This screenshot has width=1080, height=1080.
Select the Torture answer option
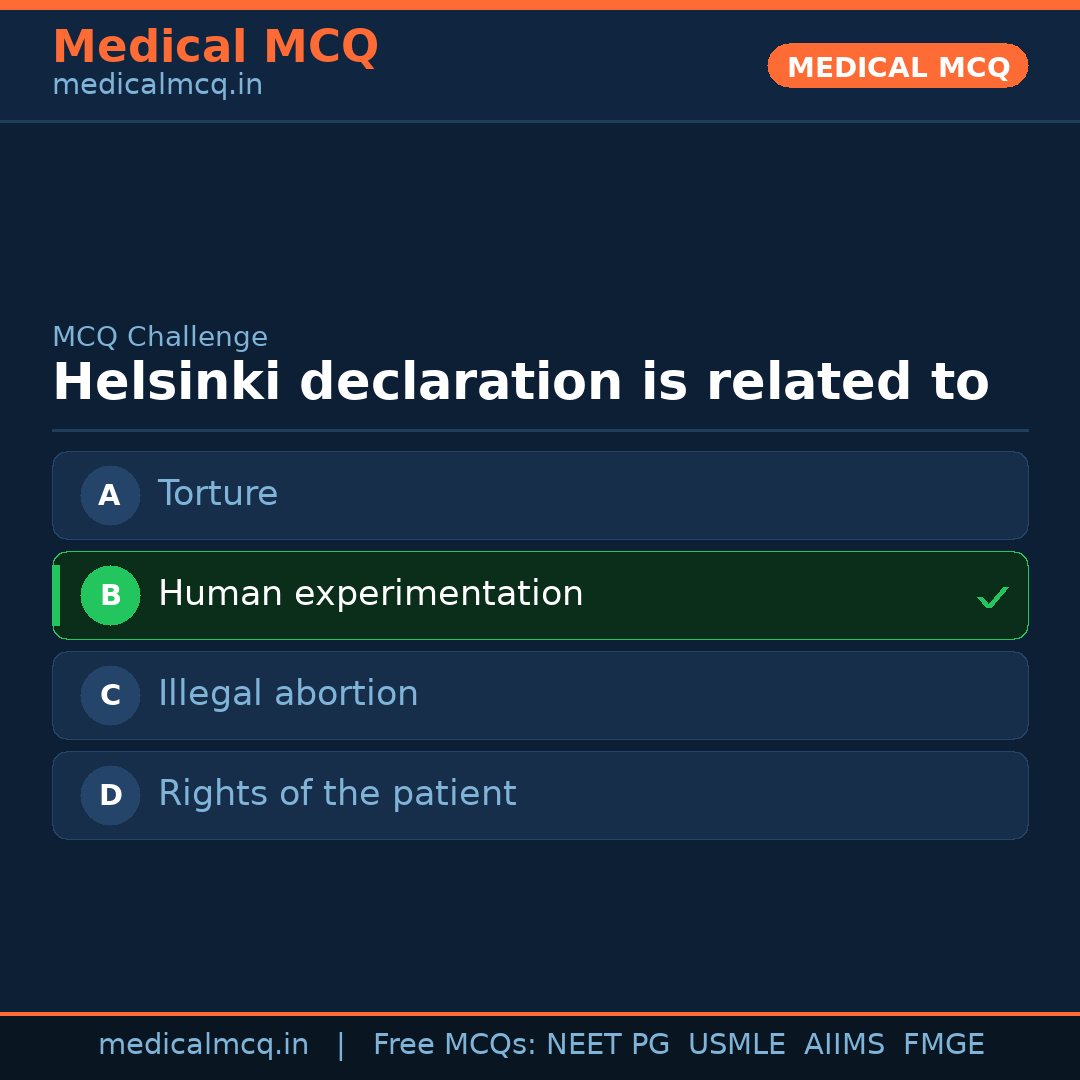(218, 494)
